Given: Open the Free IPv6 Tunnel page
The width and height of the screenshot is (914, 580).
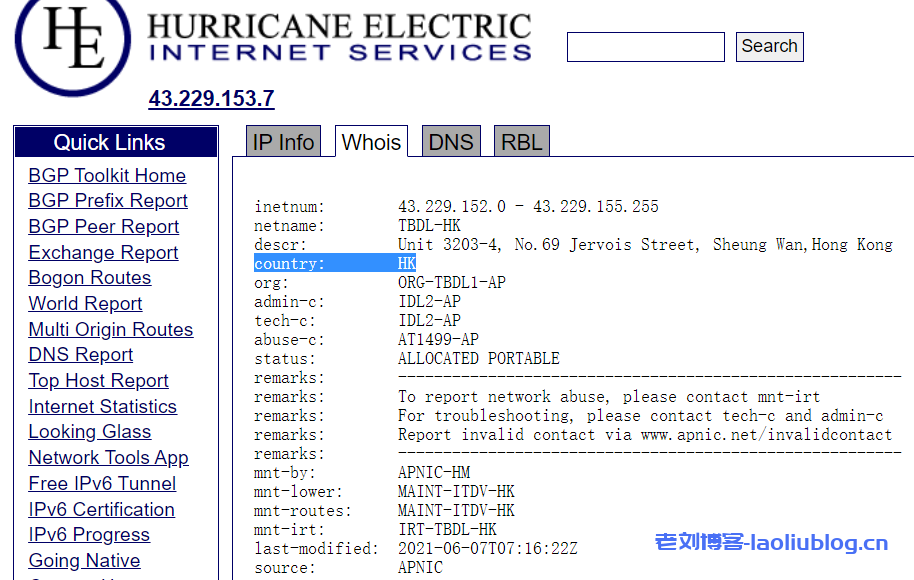Looking at the screenshot, I should [x=101, y=483].
